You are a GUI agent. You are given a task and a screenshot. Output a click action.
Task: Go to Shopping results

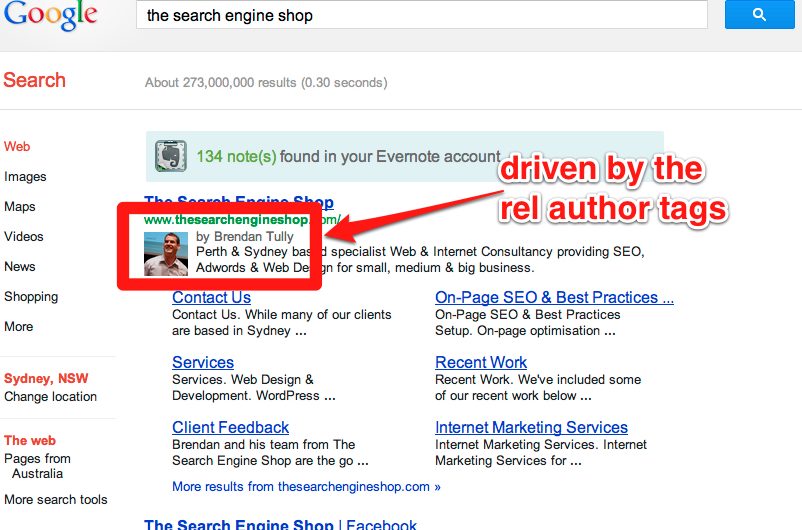(x=31, y=297)
